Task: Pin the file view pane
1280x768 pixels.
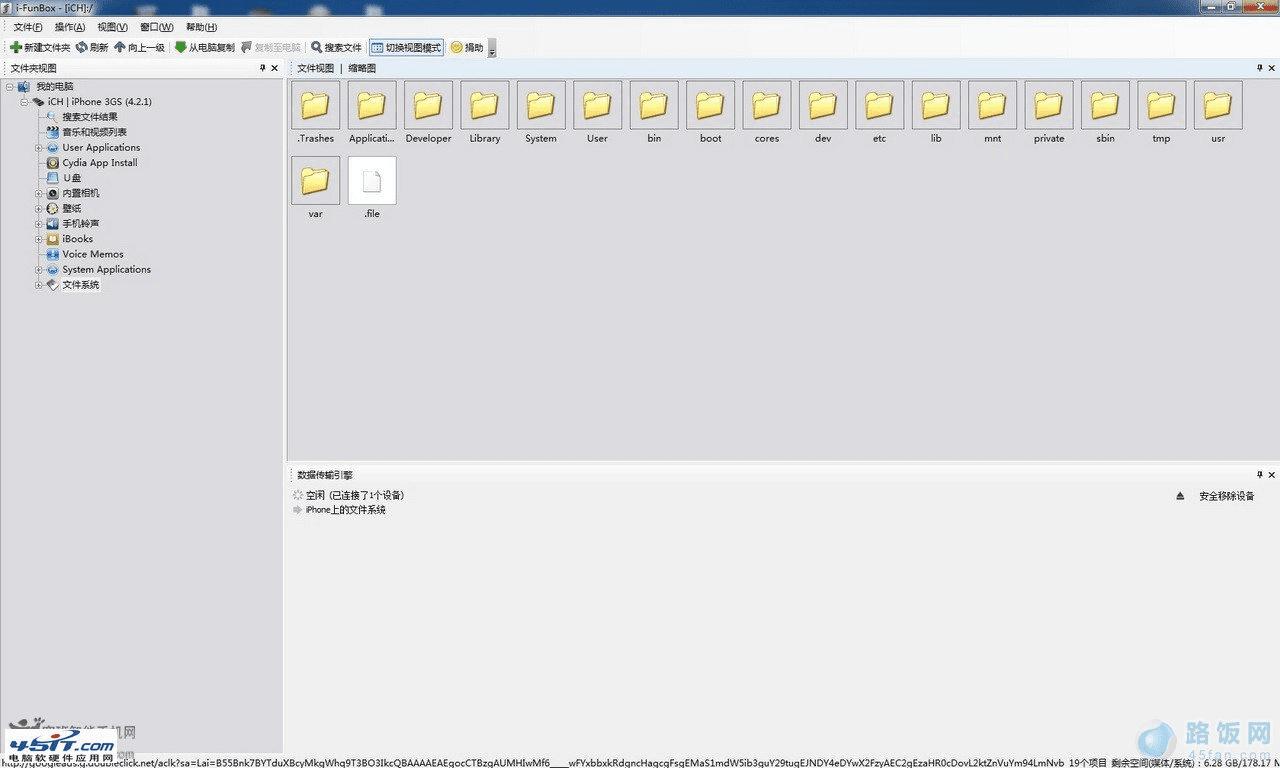Action: pos(1259,68)
